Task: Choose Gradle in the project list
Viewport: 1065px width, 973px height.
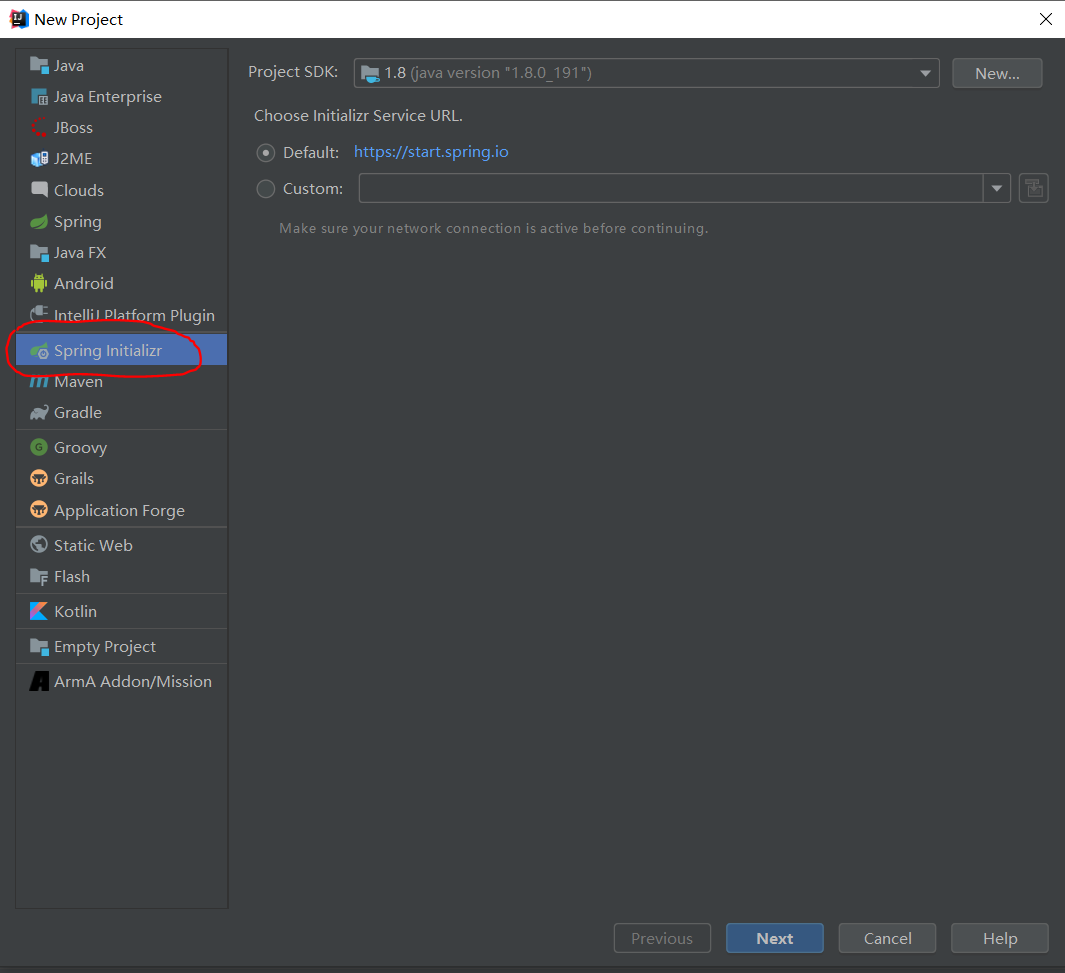Action: pos(122,412)
